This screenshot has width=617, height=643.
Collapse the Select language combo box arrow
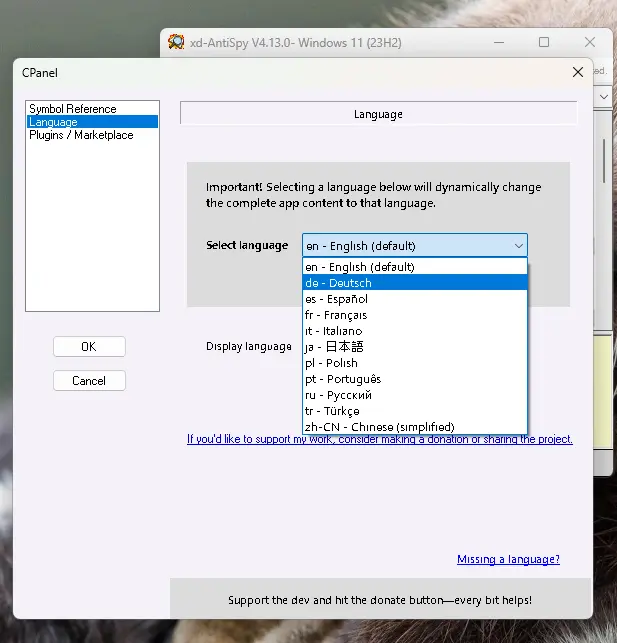pos(518,245)
